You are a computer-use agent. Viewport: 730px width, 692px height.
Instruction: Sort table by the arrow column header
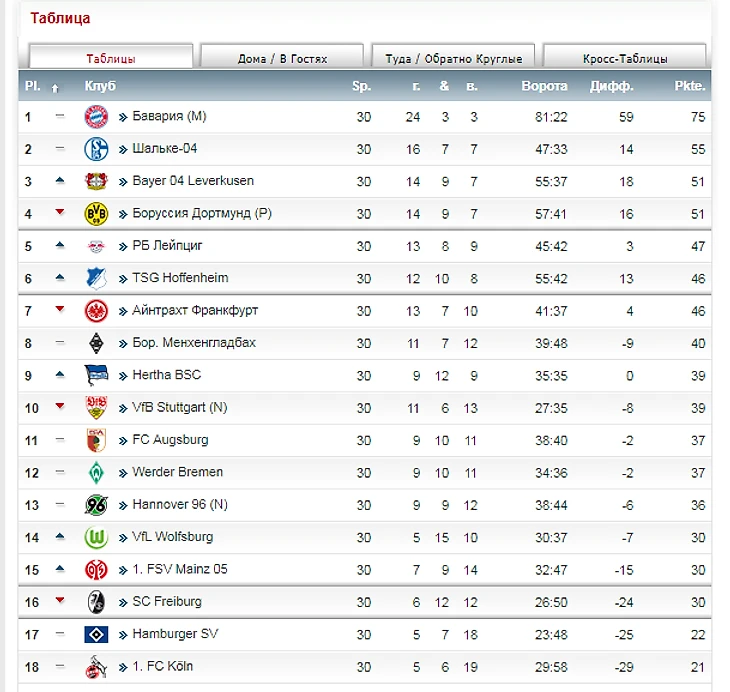[x=56, y=87]
